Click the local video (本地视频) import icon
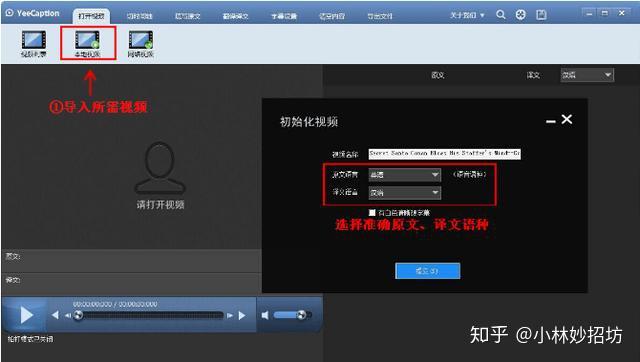This screenshot has height=362, width=640. tap(87, 44)
